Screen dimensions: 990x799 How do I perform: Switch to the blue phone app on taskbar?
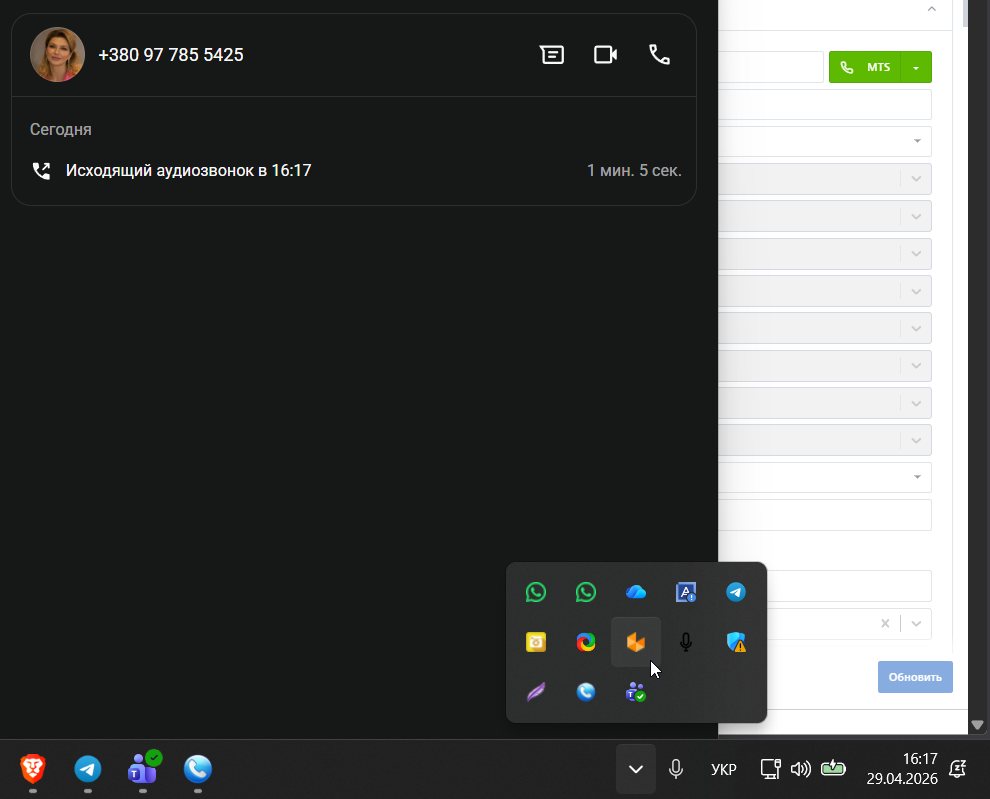click(198, 769)
